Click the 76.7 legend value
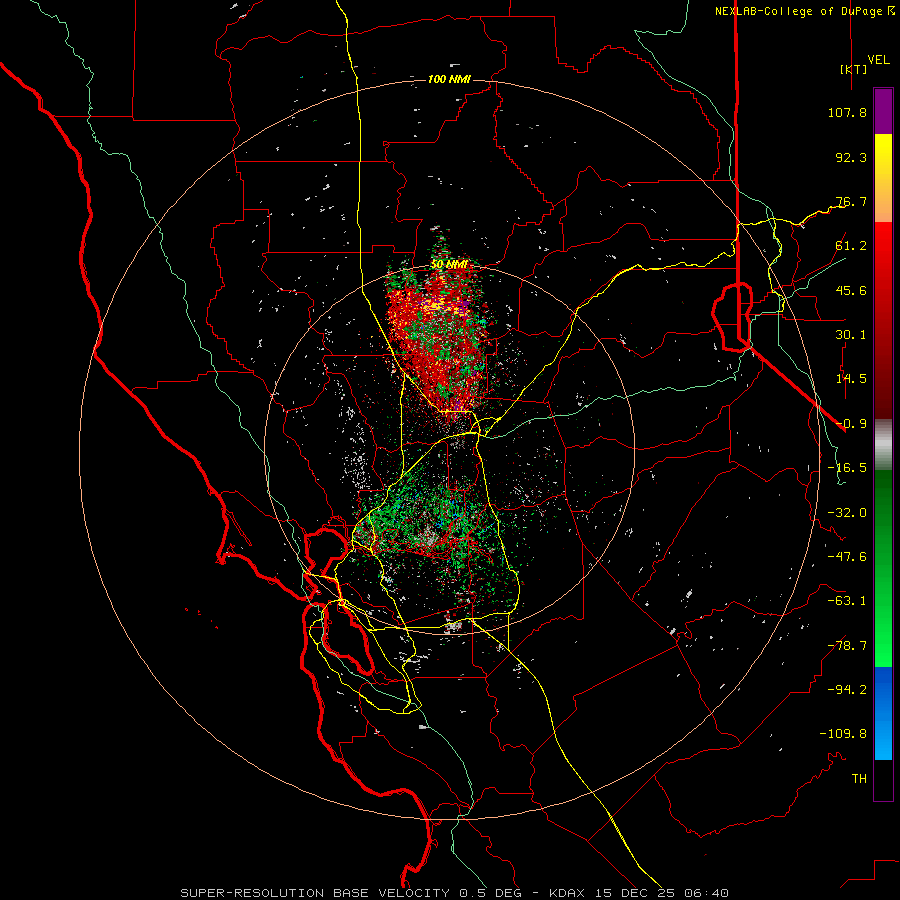 click(851, 201)
